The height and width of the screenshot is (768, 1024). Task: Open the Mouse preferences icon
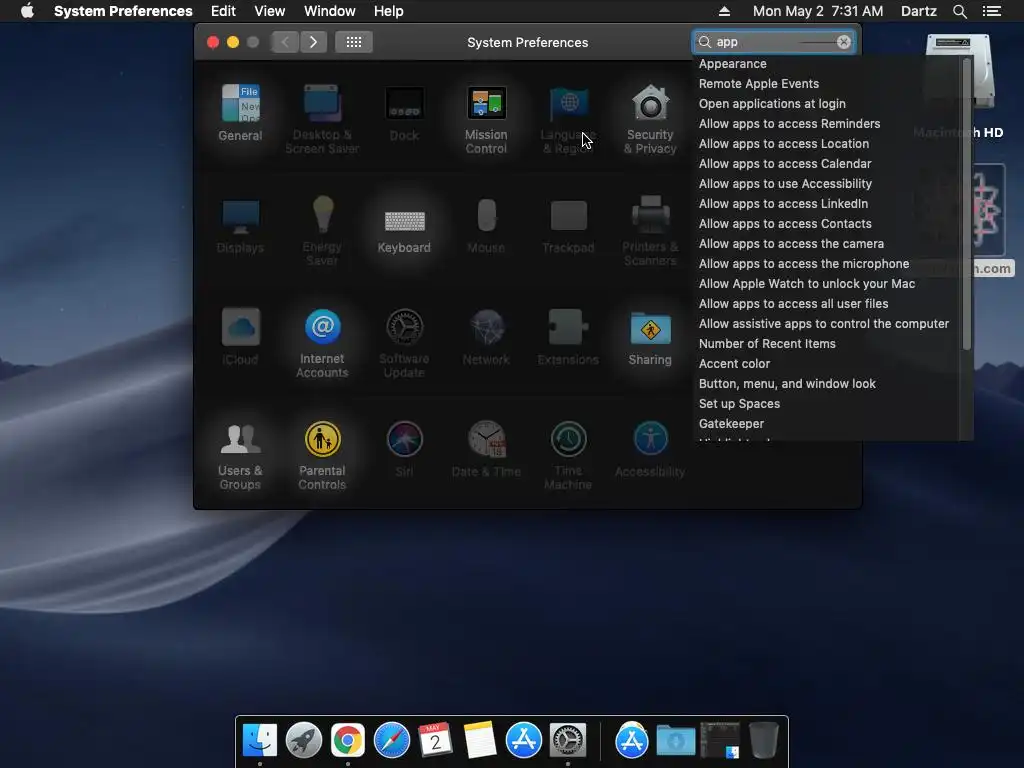click(x=486, y=226)
